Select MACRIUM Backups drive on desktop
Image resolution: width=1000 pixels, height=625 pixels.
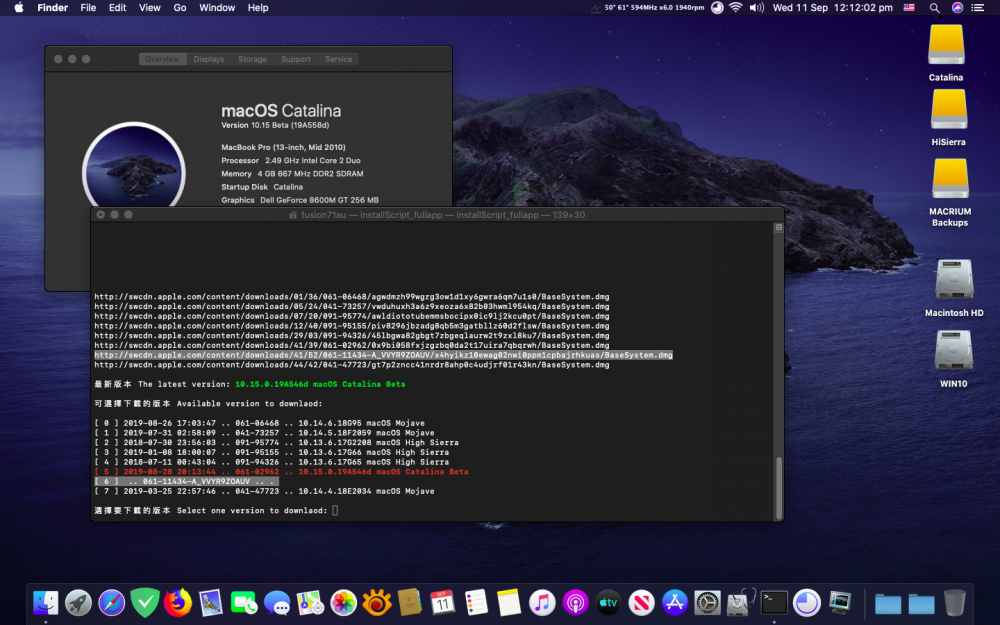[950, 179]
